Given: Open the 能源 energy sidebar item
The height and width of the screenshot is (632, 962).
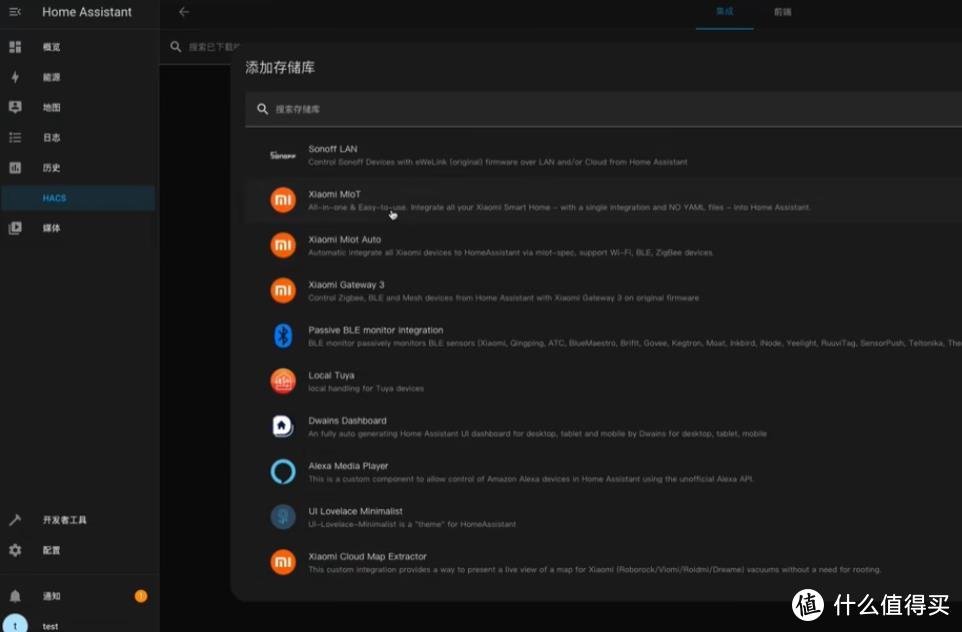Looking at the screenshot, I should 51,77.
